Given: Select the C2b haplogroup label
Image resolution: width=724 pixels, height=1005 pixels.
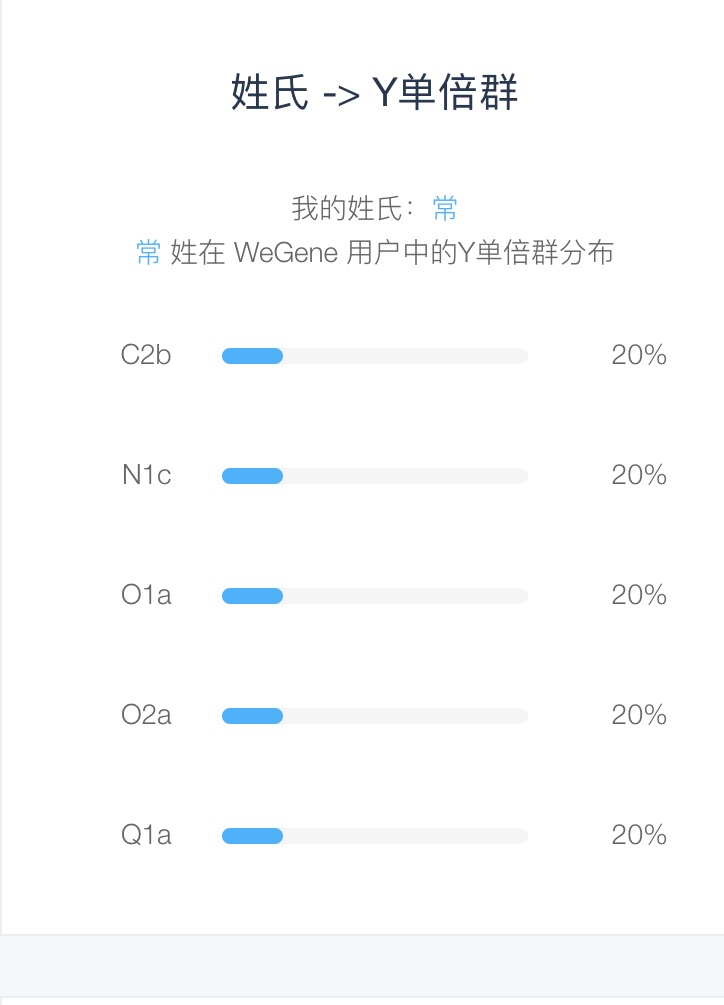Looking at the screenshot, I should click(146, 355).
